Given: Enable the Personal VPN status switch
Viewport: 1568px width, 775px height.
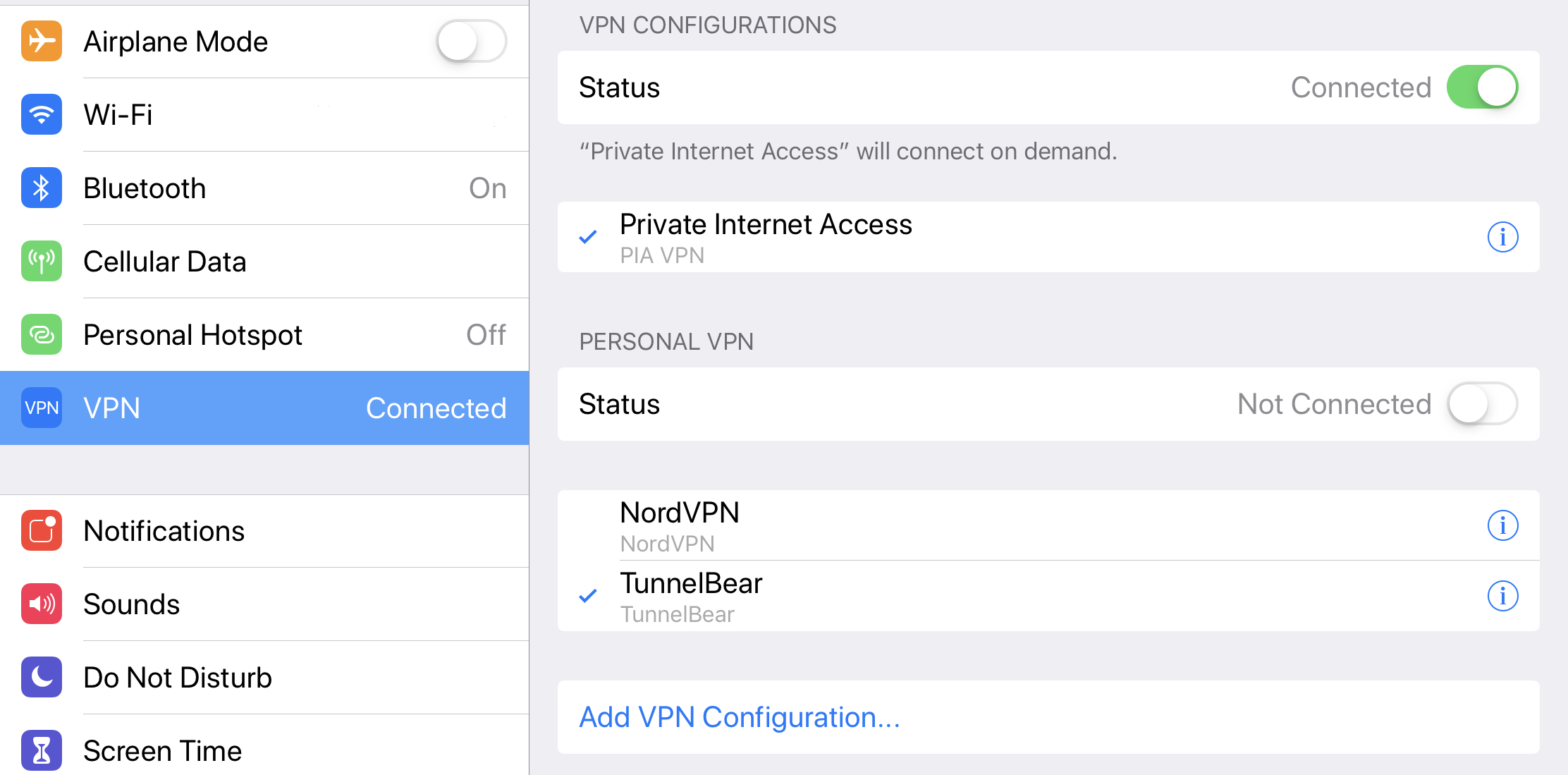Looking at the screenshot, I should [x=1481, y=404].
